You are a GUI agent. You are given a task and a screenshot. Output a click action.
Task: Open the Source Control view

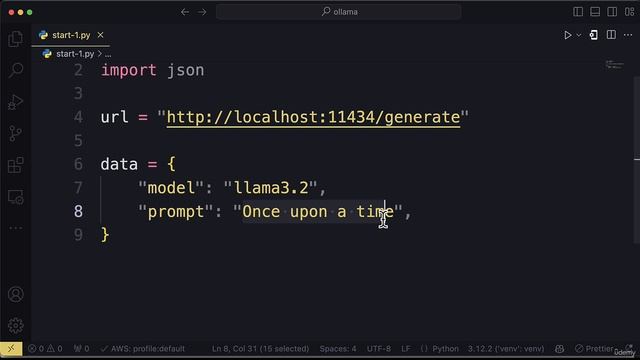click(x=16, y=133)
